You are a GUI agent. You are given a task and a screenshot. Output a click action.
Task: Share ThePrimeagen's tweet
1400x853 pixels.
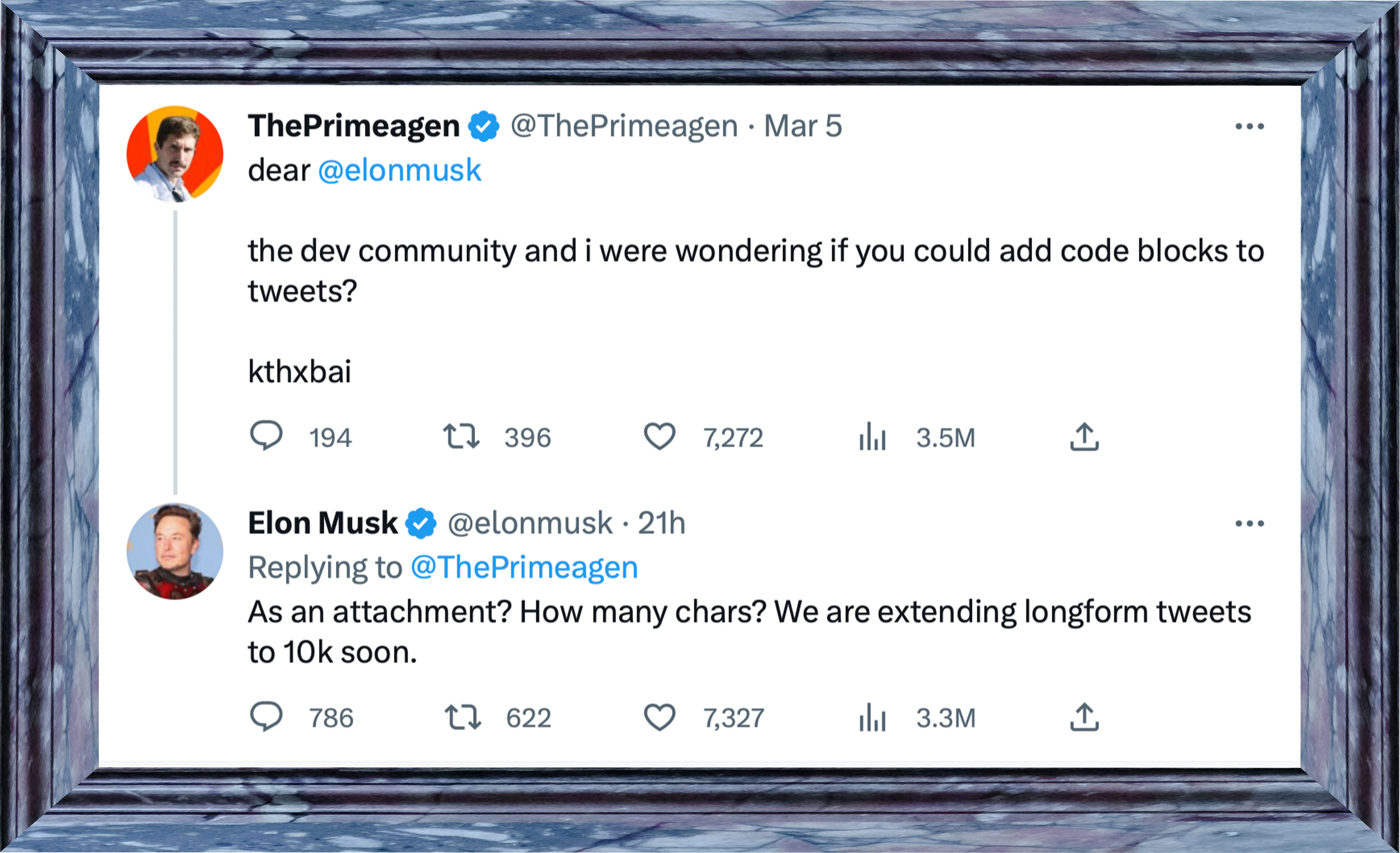(x=1084, y=436)
